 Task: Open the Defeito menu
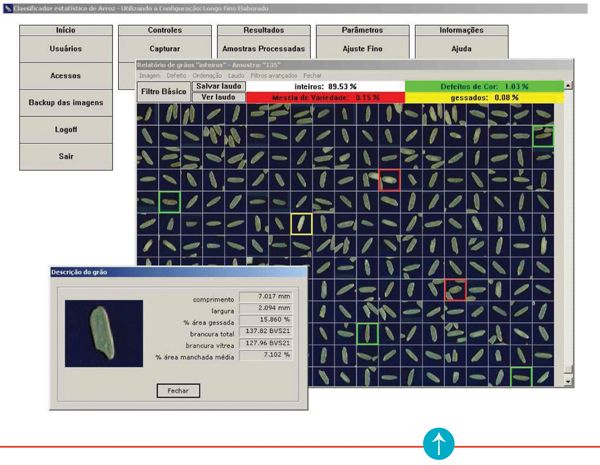(176, 75)
